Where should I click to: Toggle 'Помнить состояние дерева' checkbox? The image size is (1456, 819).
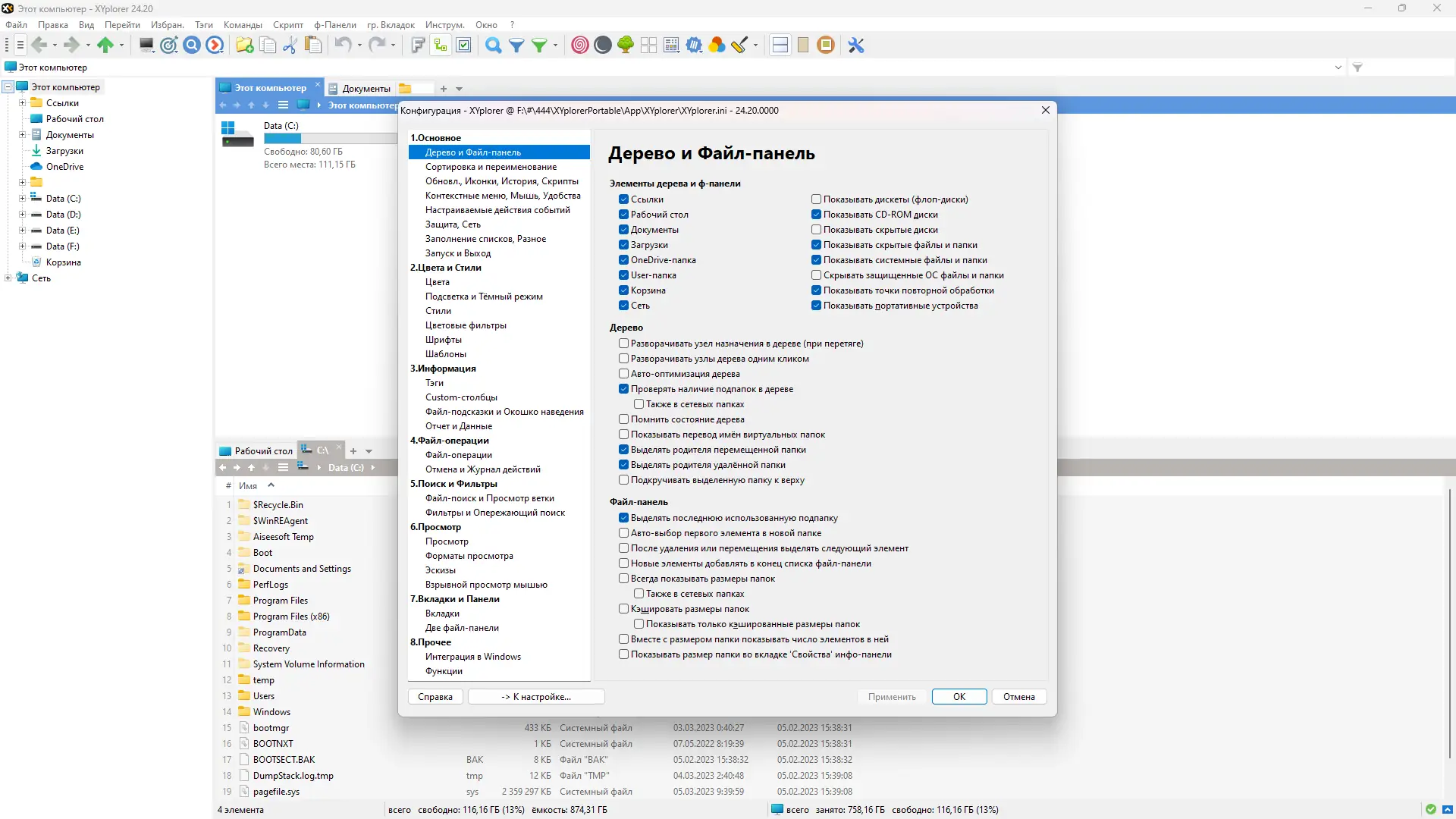coord(623,419)
